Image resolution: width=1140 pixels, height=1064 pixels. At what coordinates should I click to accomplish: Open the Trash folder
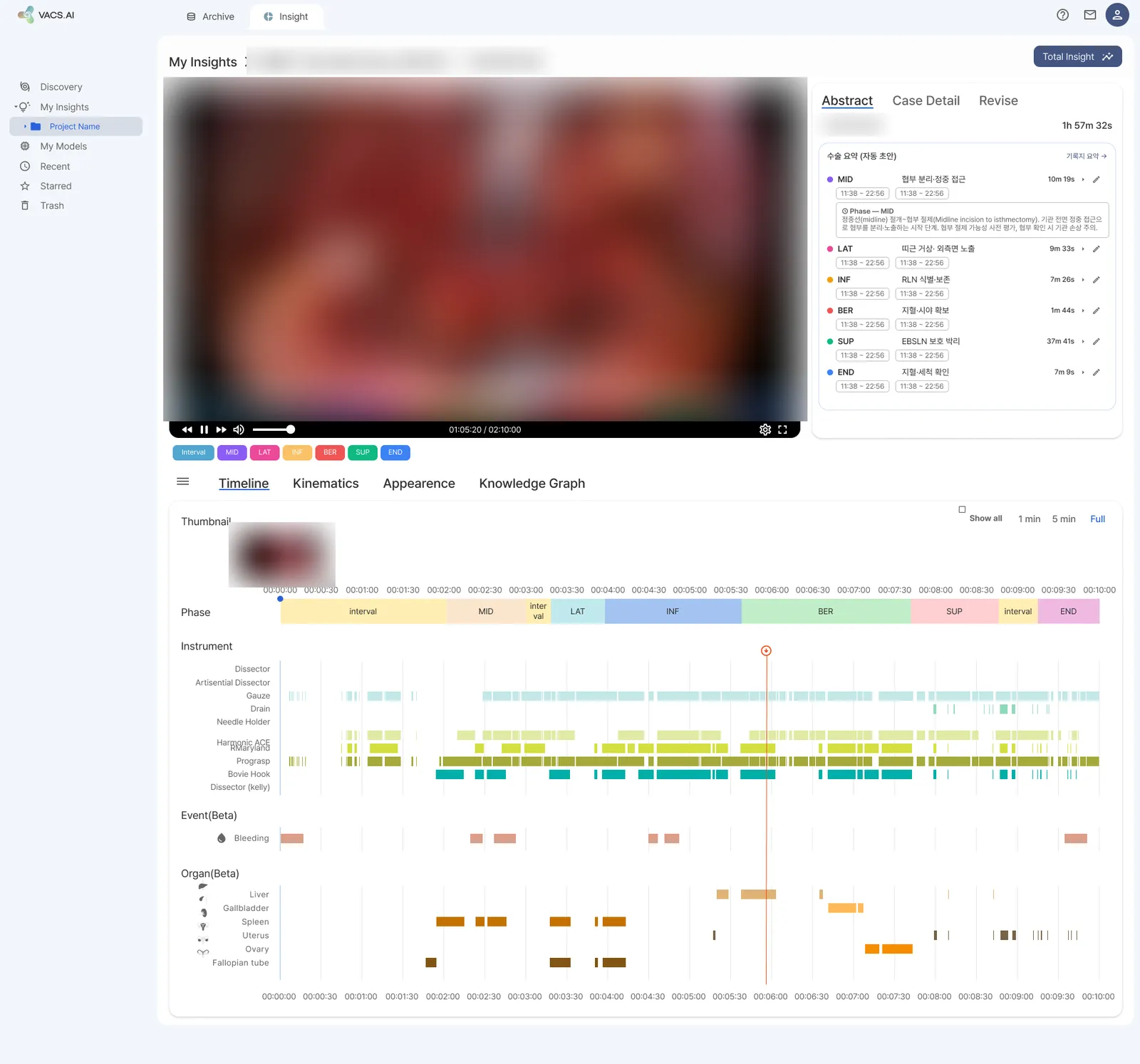coord(52,206)
